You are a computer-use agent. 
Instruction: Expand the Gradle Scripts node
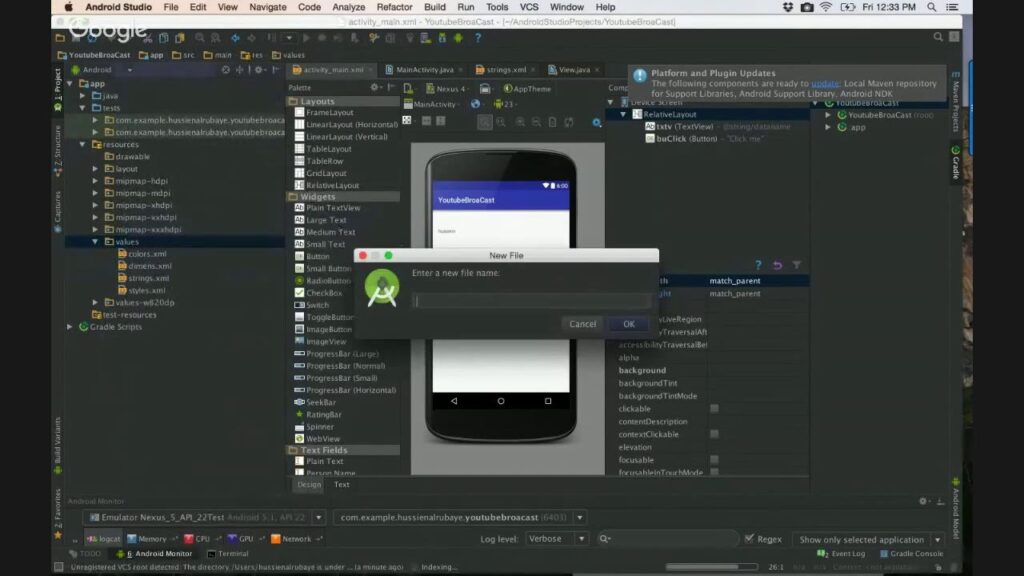tap(70, 327)
